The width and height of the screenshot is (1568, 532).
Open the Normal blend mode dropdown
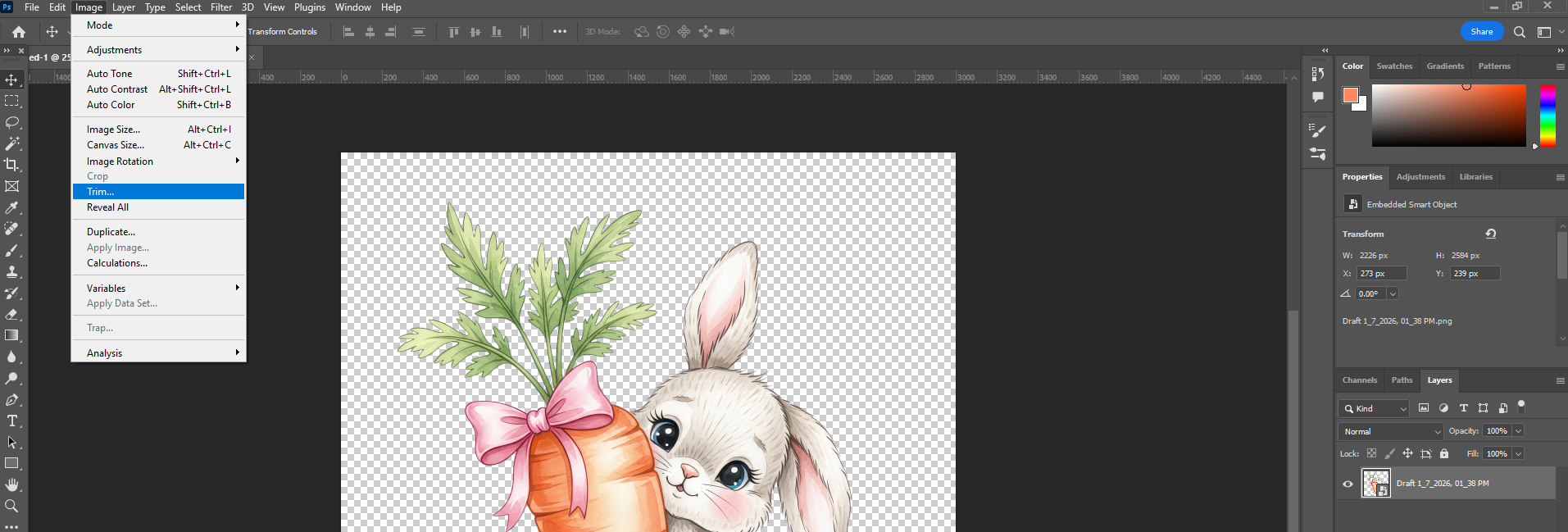(x=1391, y=431)
